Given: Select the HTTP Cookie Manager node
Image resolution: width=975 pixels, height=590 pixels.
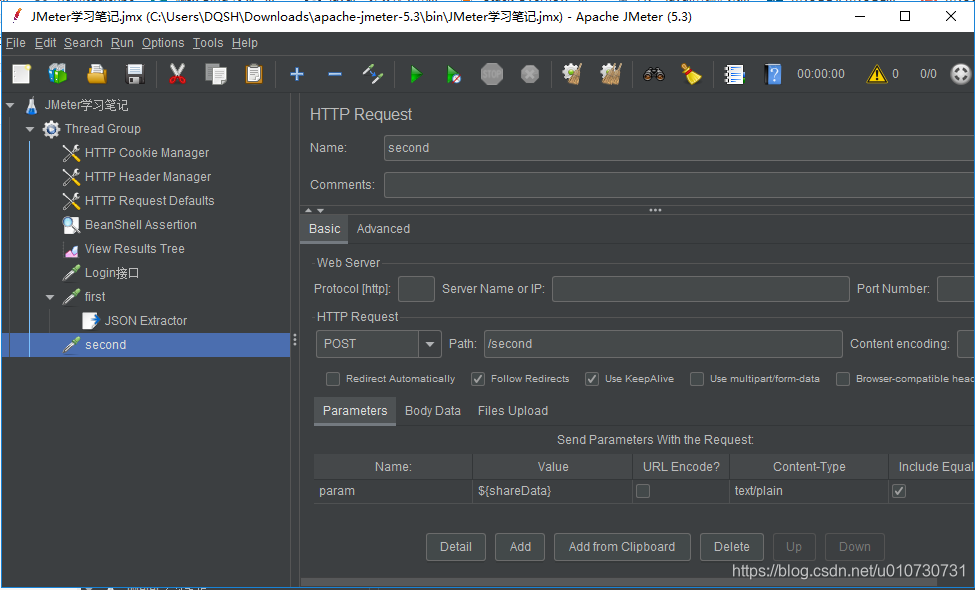Looking at the screenshot, I should 147,153.
